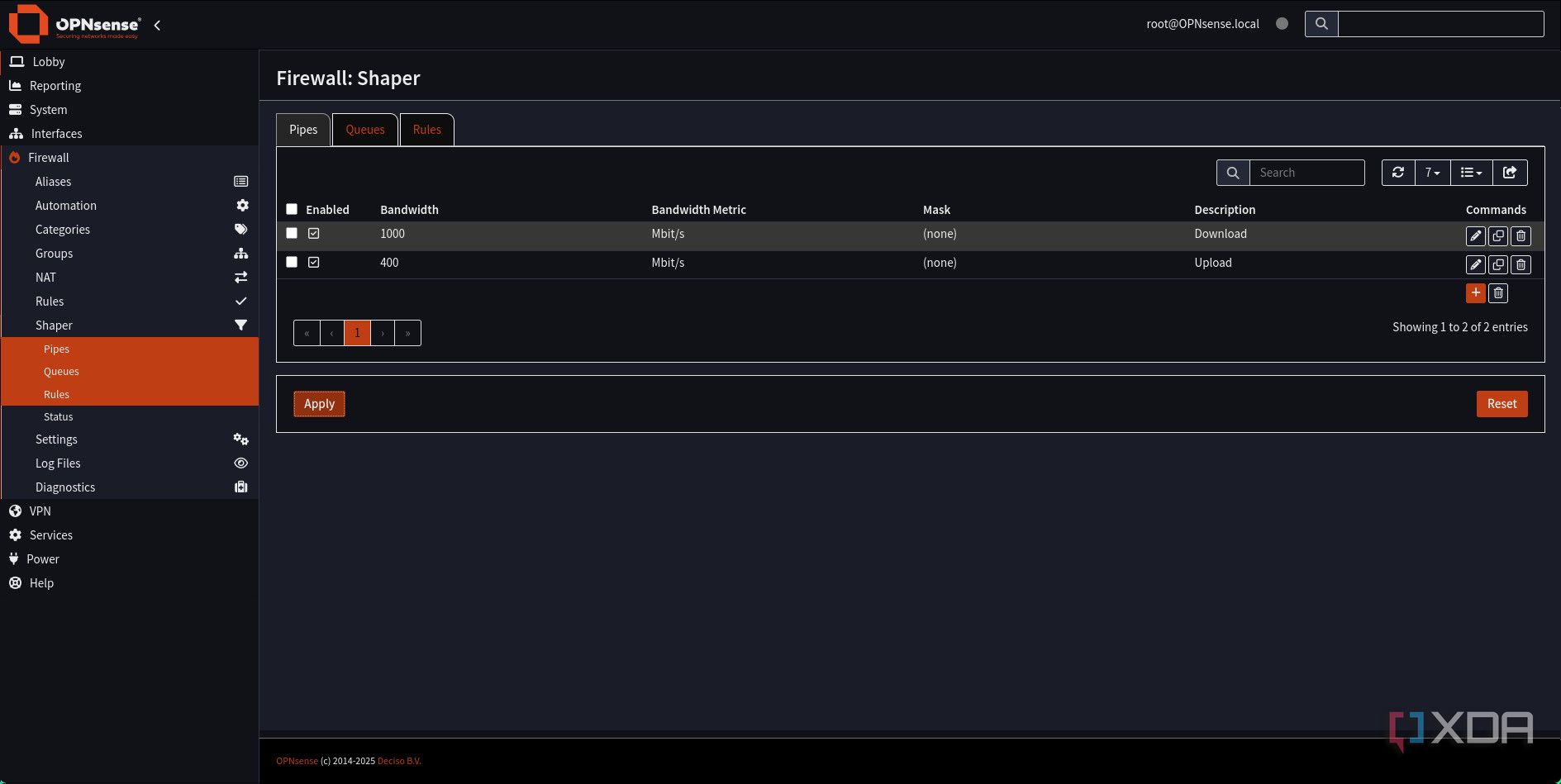Refresh the pipes table
1561x784 pixels.
click(1398, 173)
